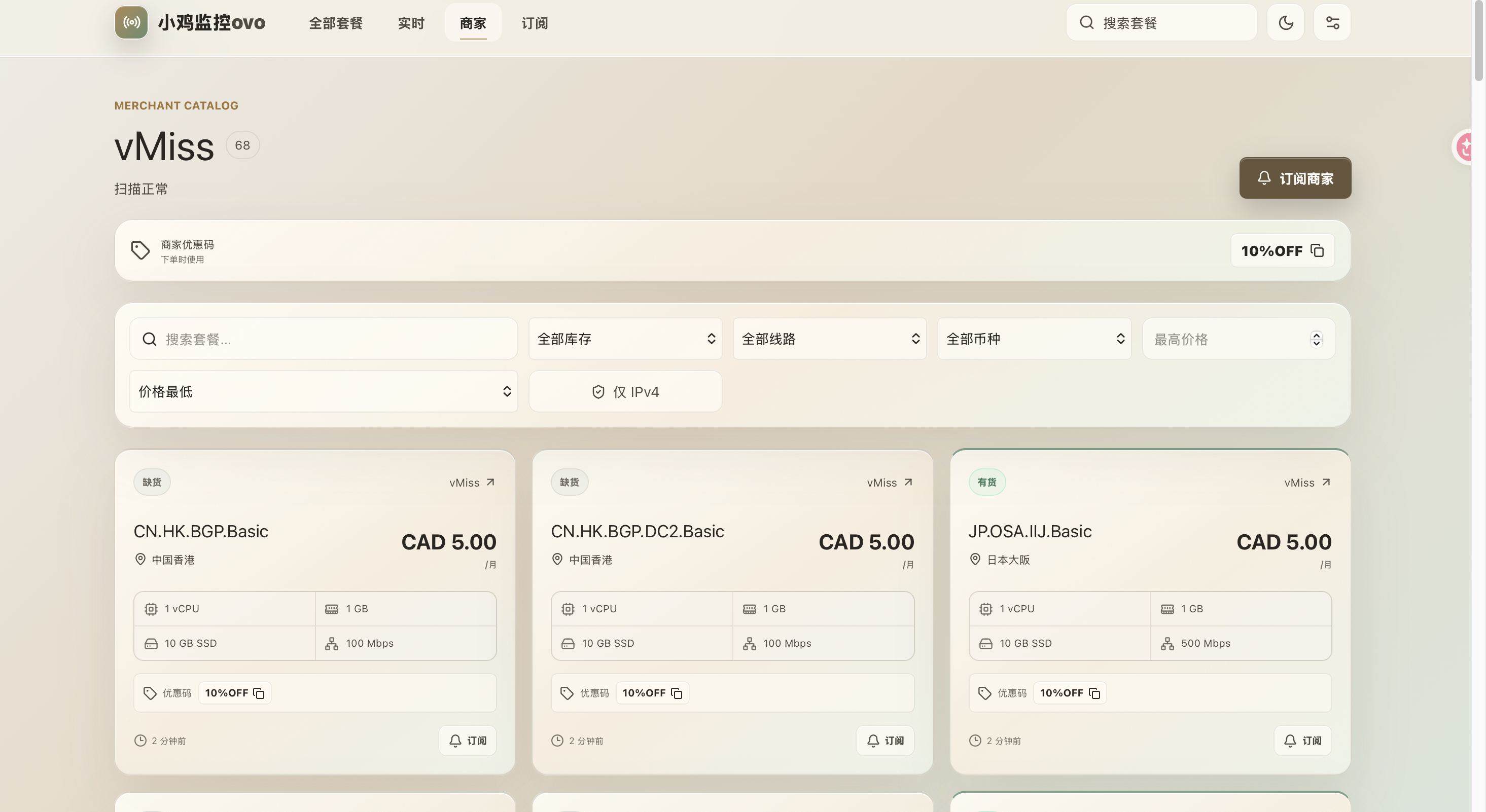Open the 订阅 nav tab
This screenshot has width=1486, height=812.
[535, 23]
